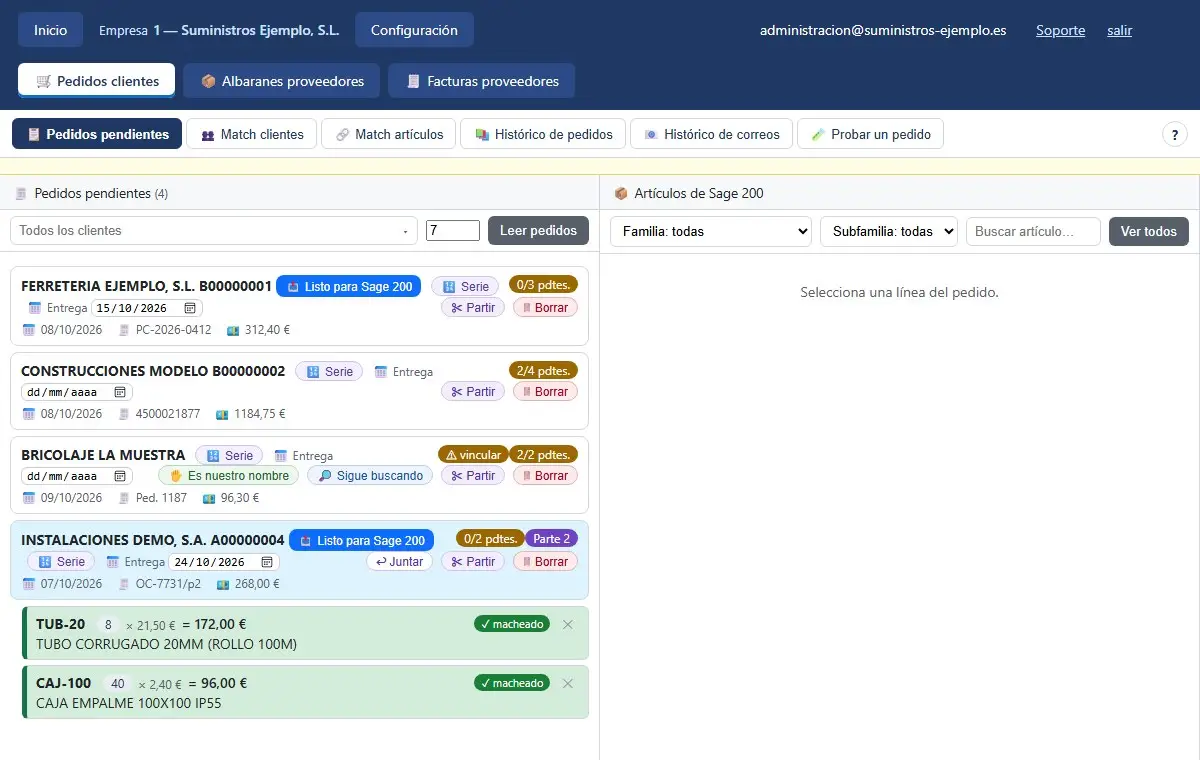This screenshot has height=760, width=1200.
Task: Click 0/3 pdtes. badge on FERRETERIA EJEMPLO
Action: (x=543, y=284)
